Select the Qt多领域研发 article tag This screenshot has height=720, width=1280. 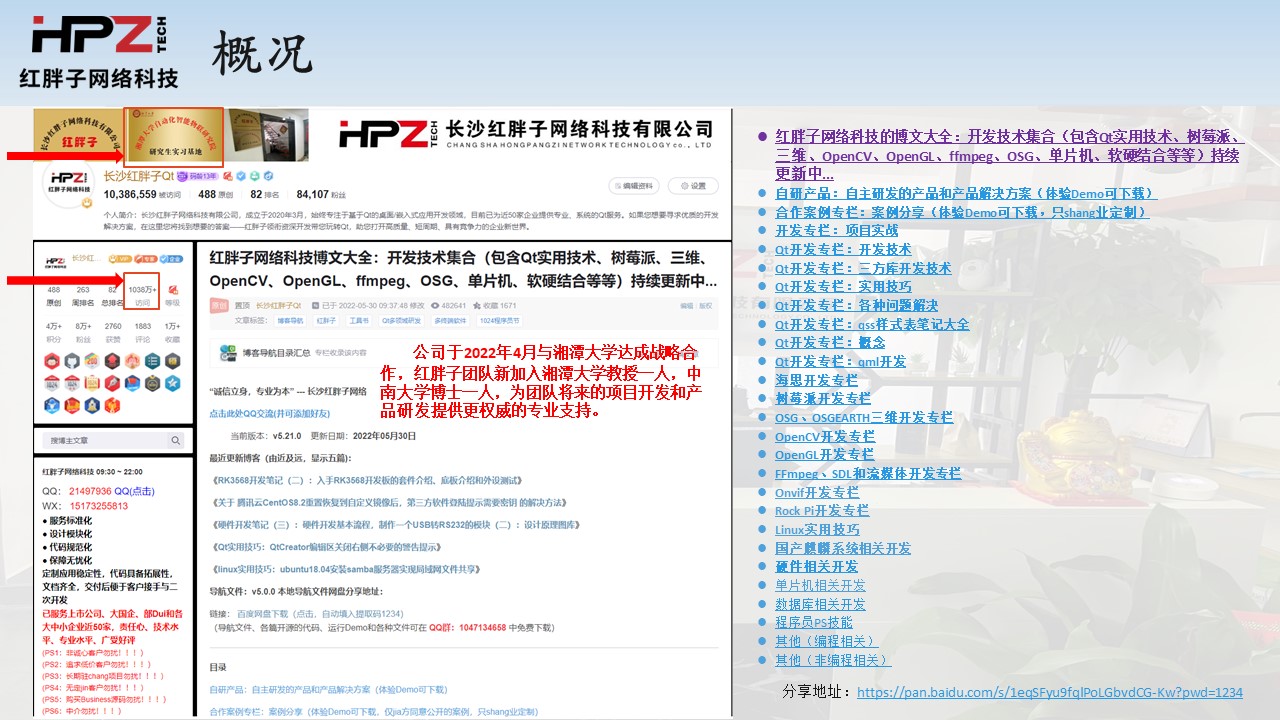pos(402,321)
